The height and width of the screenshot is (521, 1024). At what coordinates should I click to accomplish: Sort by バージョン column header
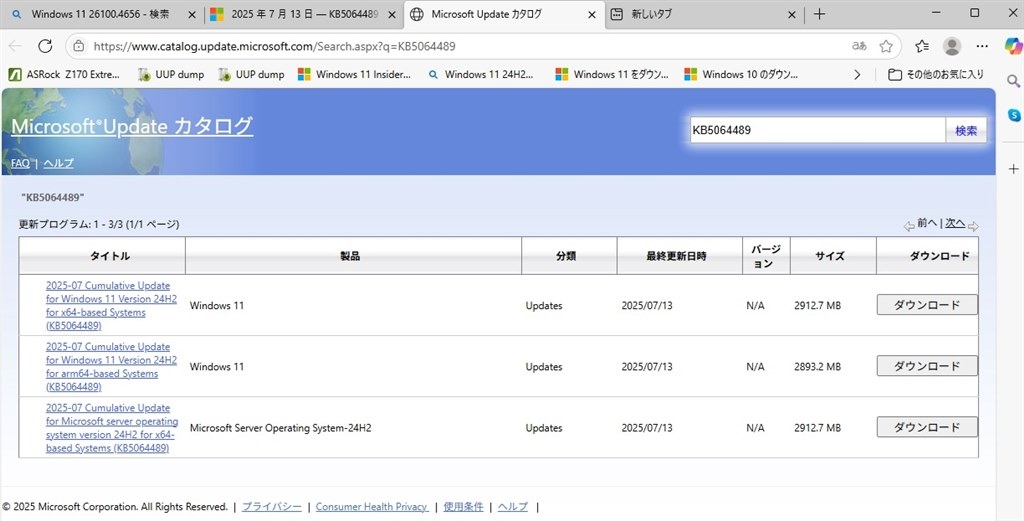click(x=765, y=256)
